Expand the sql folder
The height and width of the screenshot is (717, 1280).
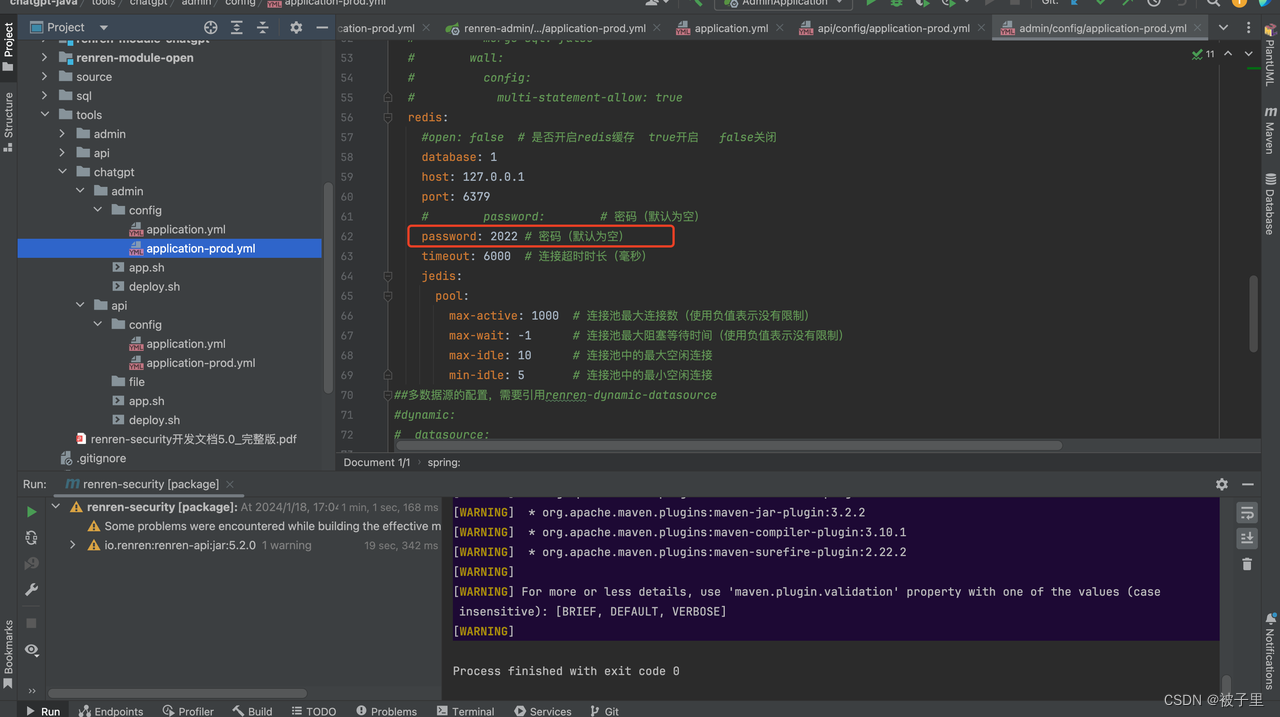tap(44, 96)
